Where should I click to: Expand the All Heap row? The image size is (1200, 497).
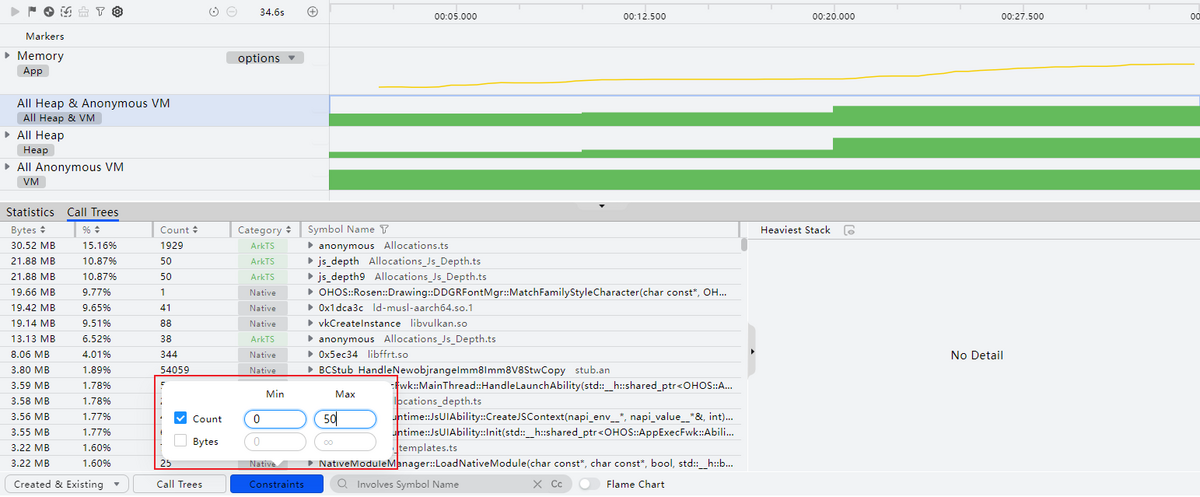pos(8,135)
